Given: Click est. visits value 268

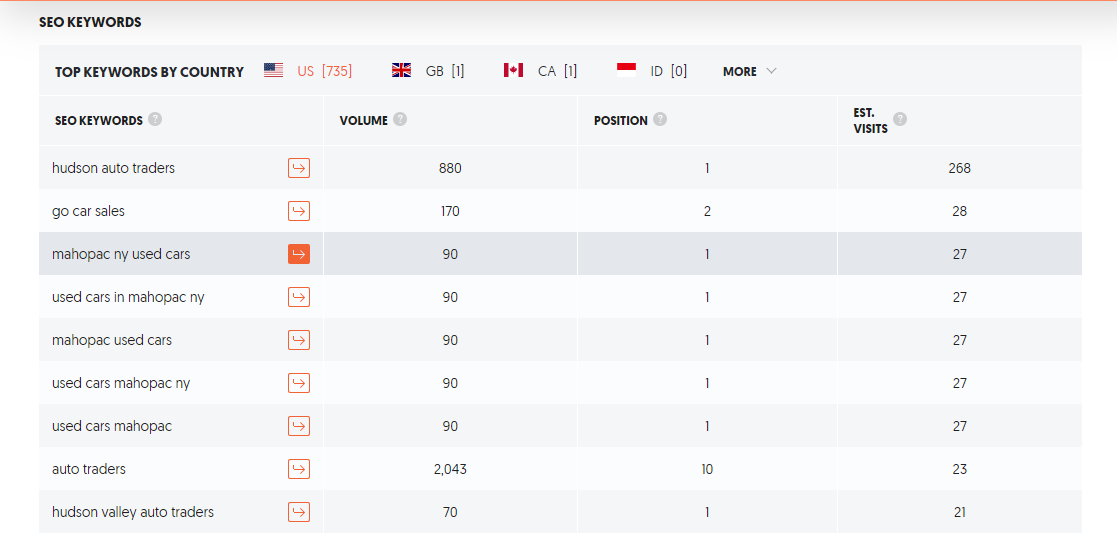Looking at the screenshot, I should coord(960,168).
